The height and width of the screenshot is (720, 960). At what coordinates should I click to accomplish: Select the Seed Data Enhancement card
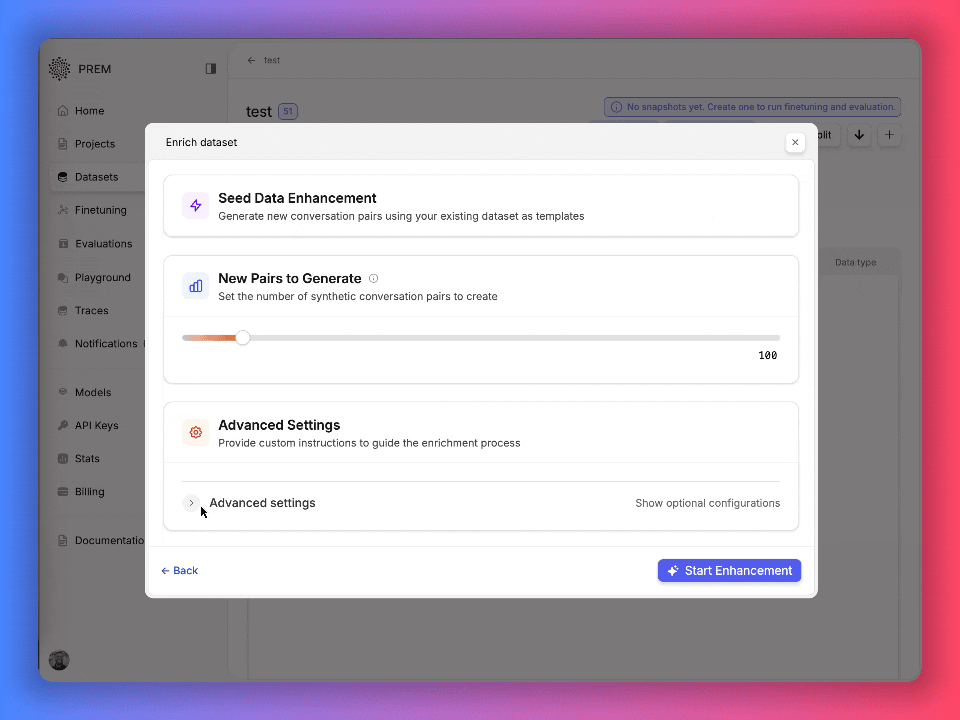point(481,206)
